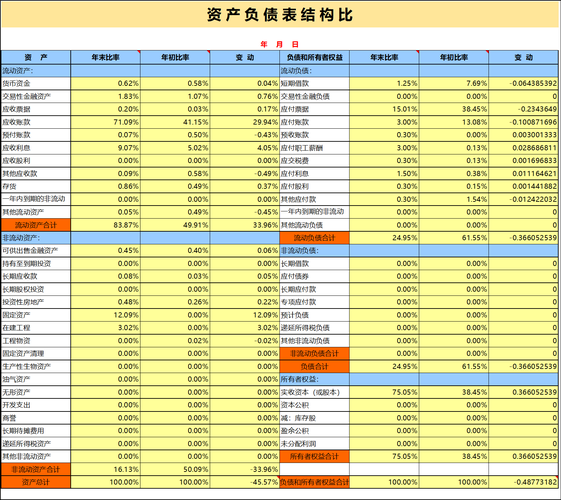This screenshot has width=561, height=500.
Task: Select the 流动负债: section cell
Action: 314,70
